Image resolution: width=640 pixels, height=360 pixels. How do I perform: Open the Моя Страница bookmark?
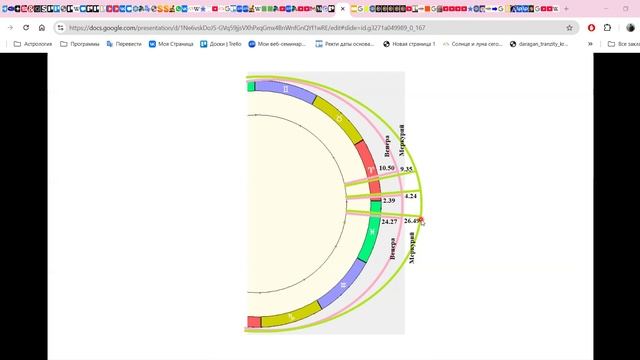(x=171, y=44)
